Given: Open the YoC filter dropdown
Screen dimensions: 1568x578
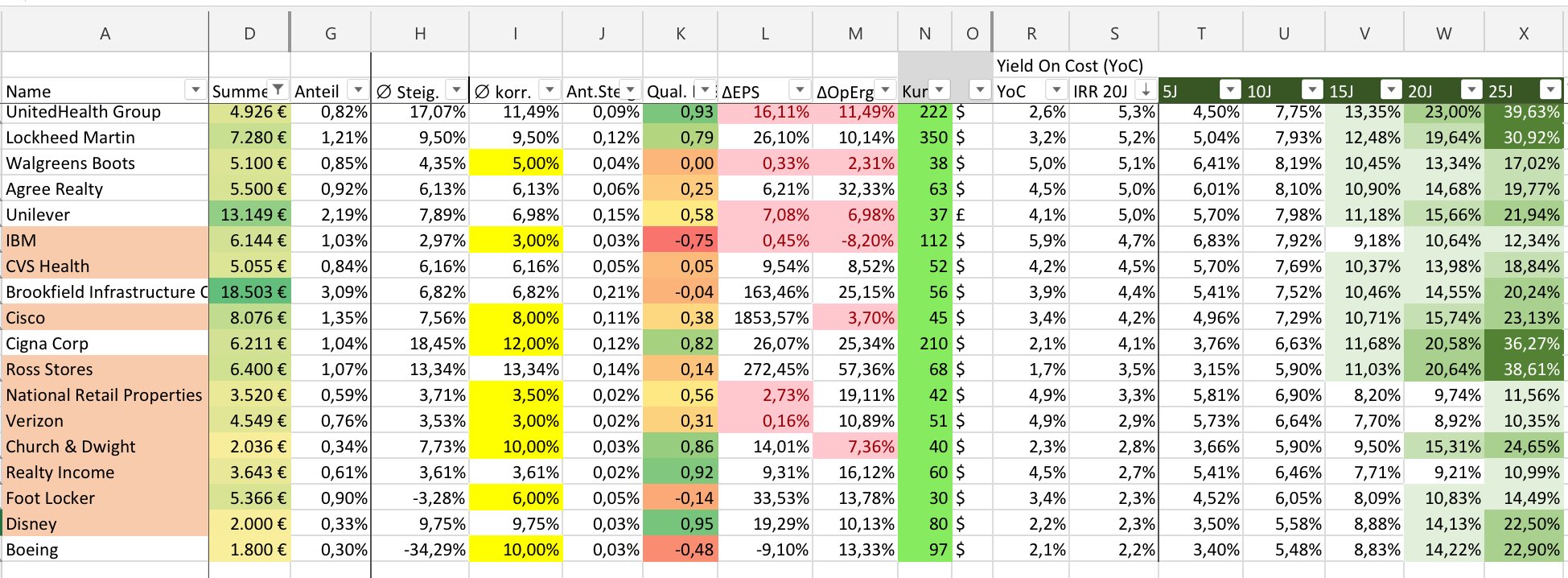Looking at the screenshot, I should click(x=1056, y=90).
